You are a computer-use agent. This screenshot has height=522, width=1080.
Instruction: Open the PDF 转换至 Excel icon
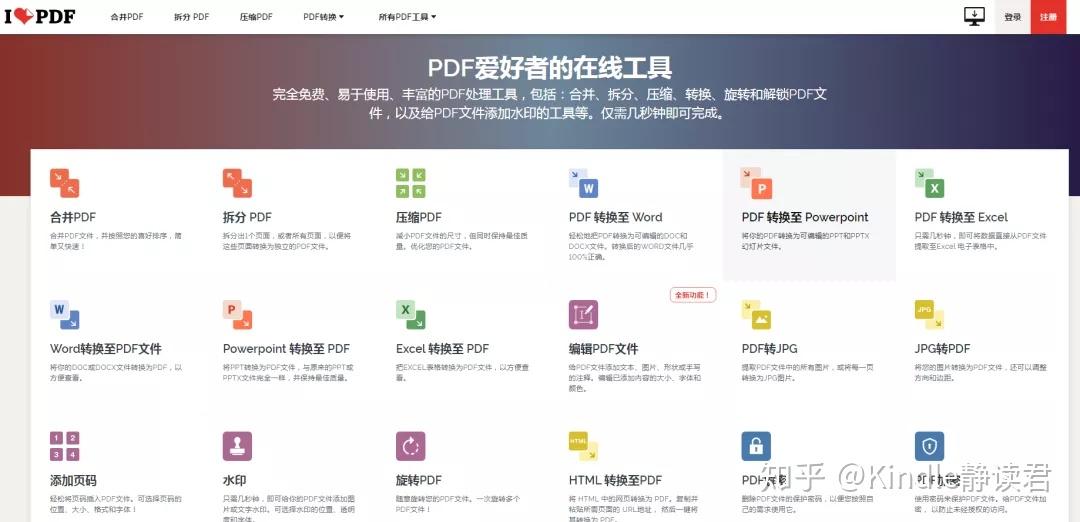(929, 183)
